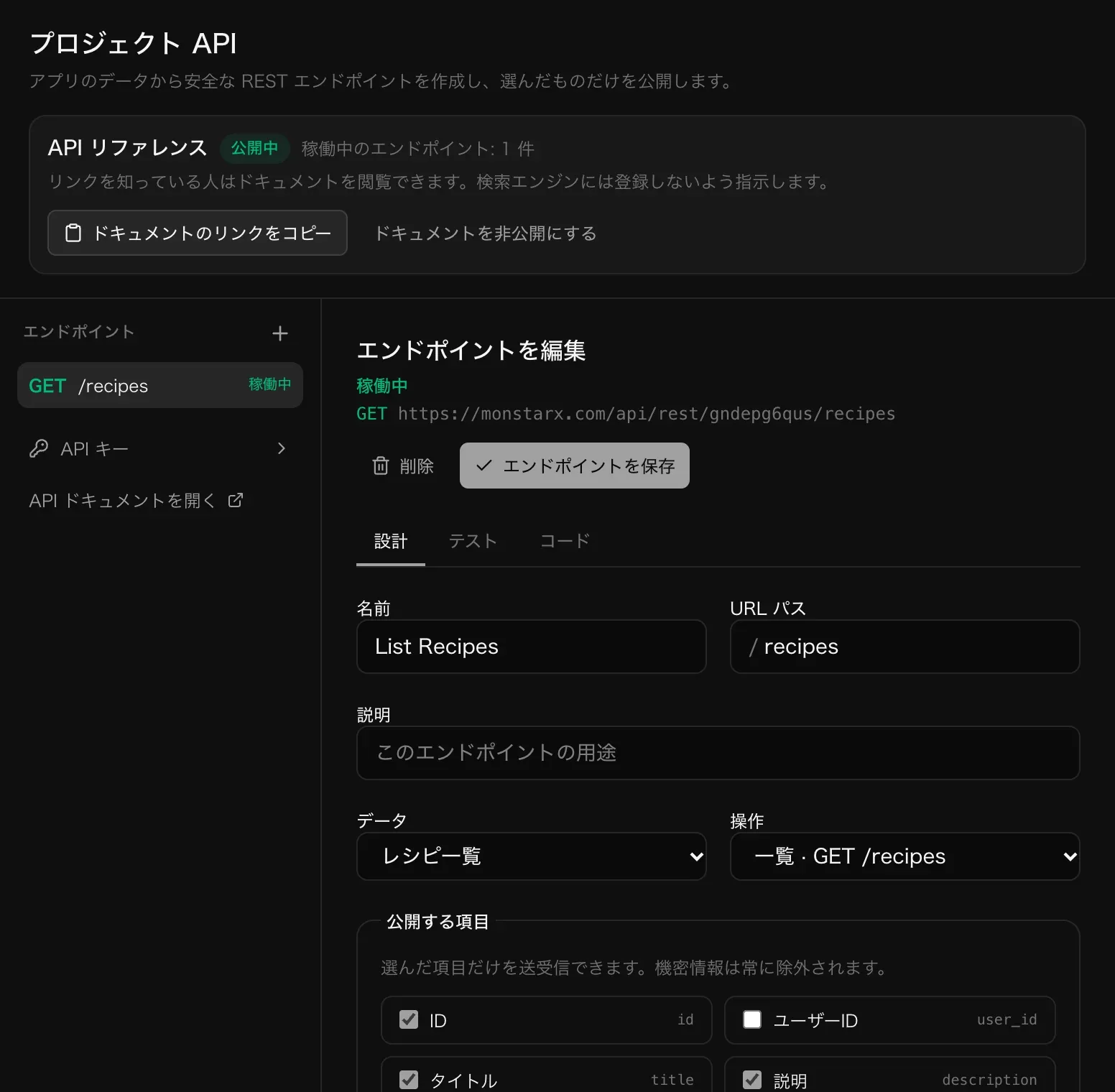
Task: Open the 操作 dropdown showing 一覧 · GET /recipes
Action: click(x=905, y=856)
